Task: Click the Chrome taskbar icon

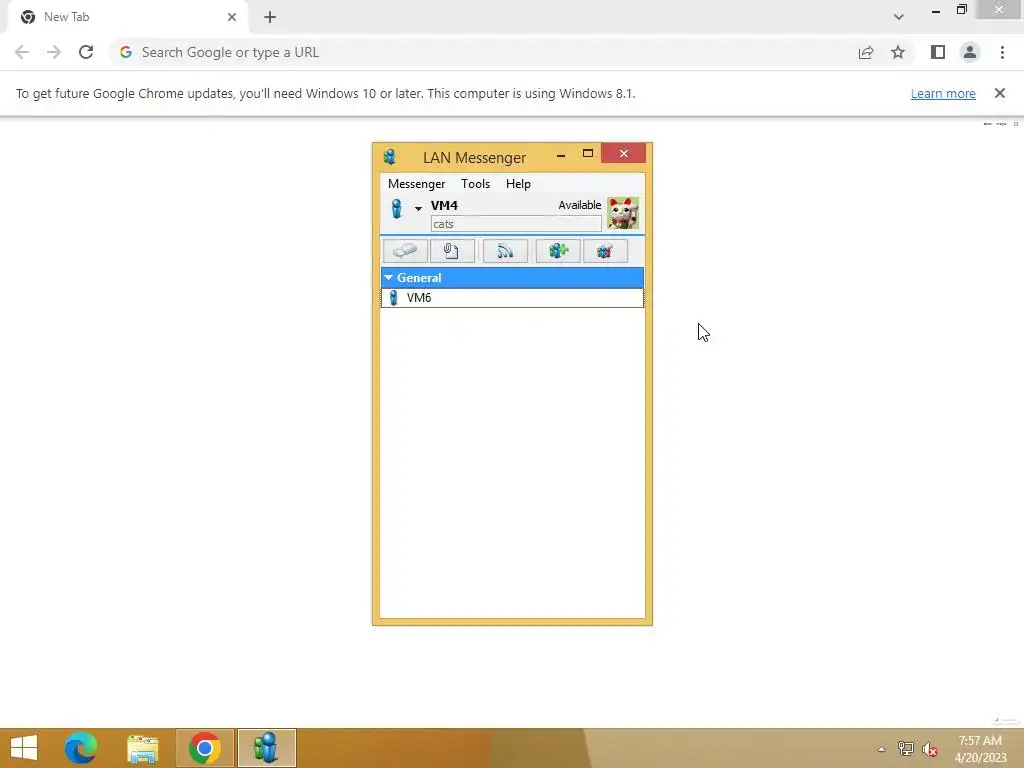Action: (204, 748)
